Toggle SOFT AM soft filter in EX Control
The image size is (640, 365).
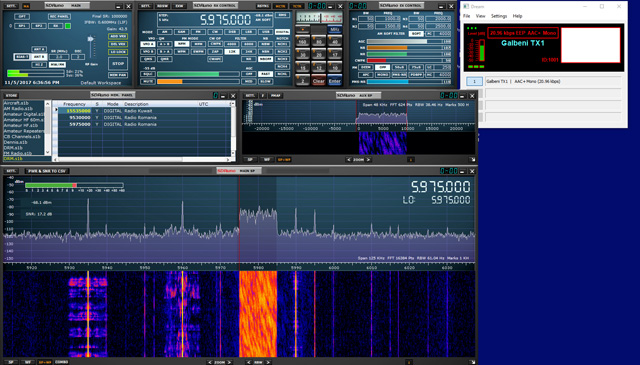point(416,34)
